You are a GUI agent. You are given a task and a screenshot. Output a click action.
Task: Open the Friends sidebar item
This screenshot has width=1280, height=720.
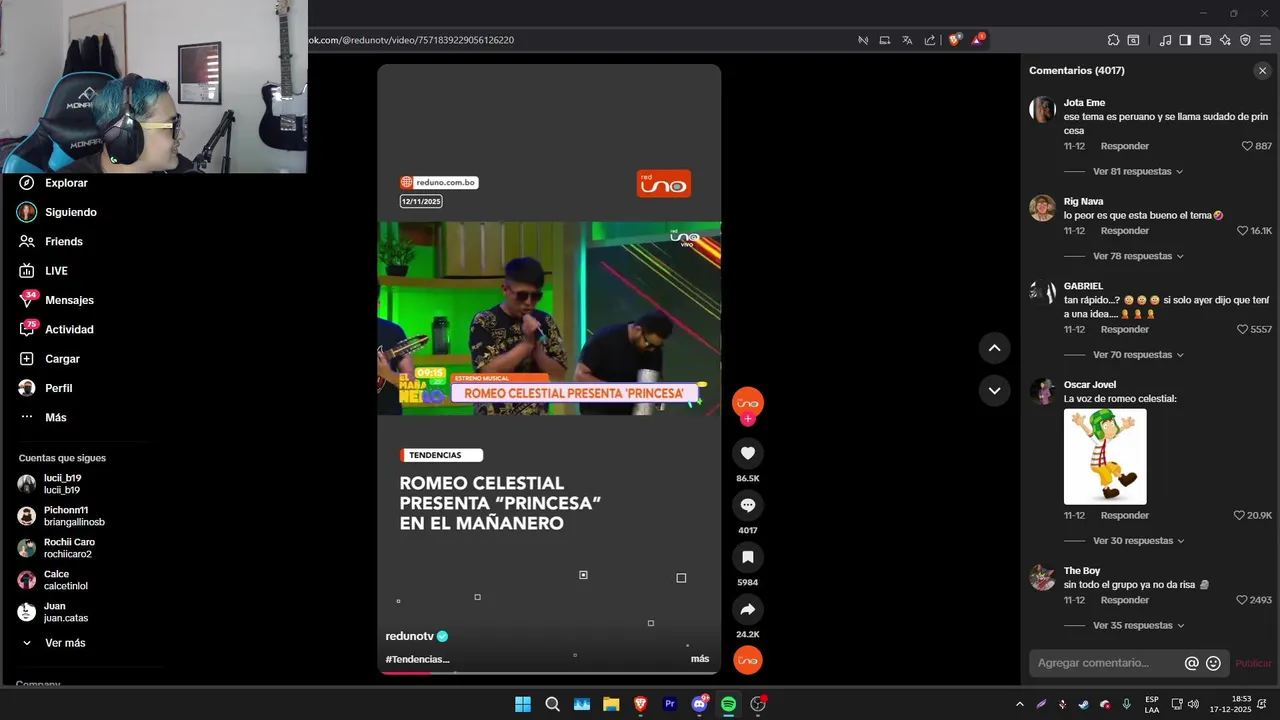(51, 242)
